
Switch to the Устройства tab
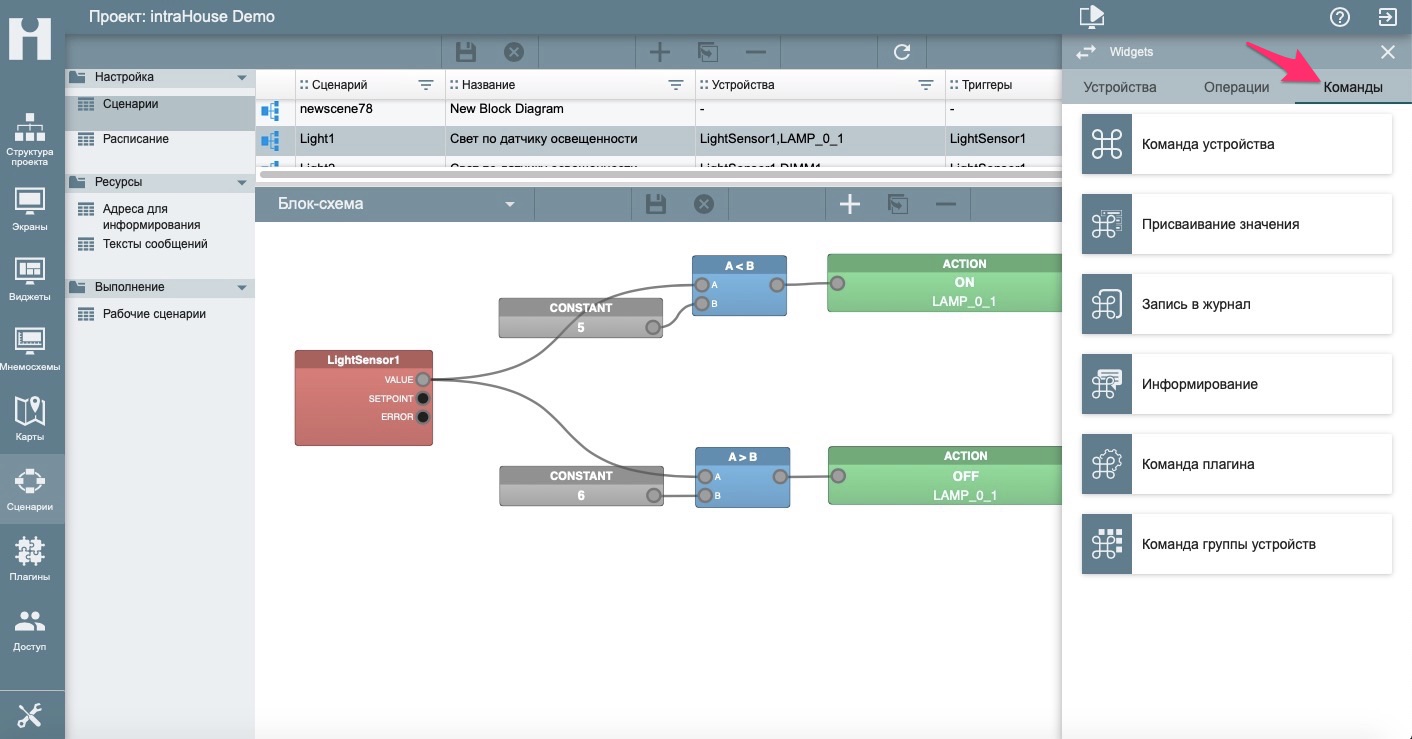coord(1120,87)
